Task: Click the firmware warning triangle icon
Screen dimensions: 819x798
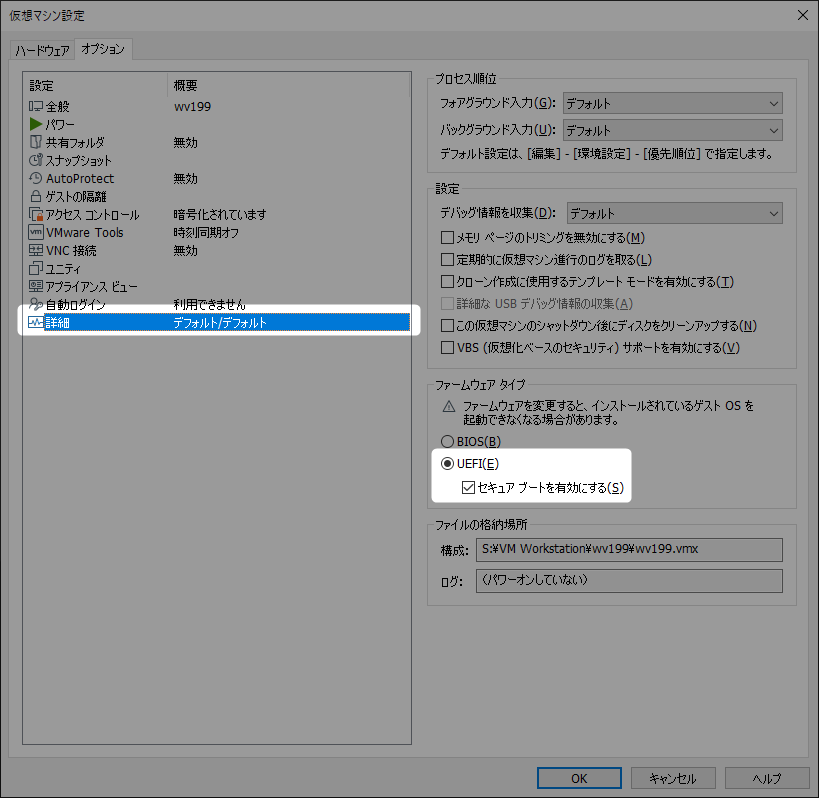Action: (449, 406)
